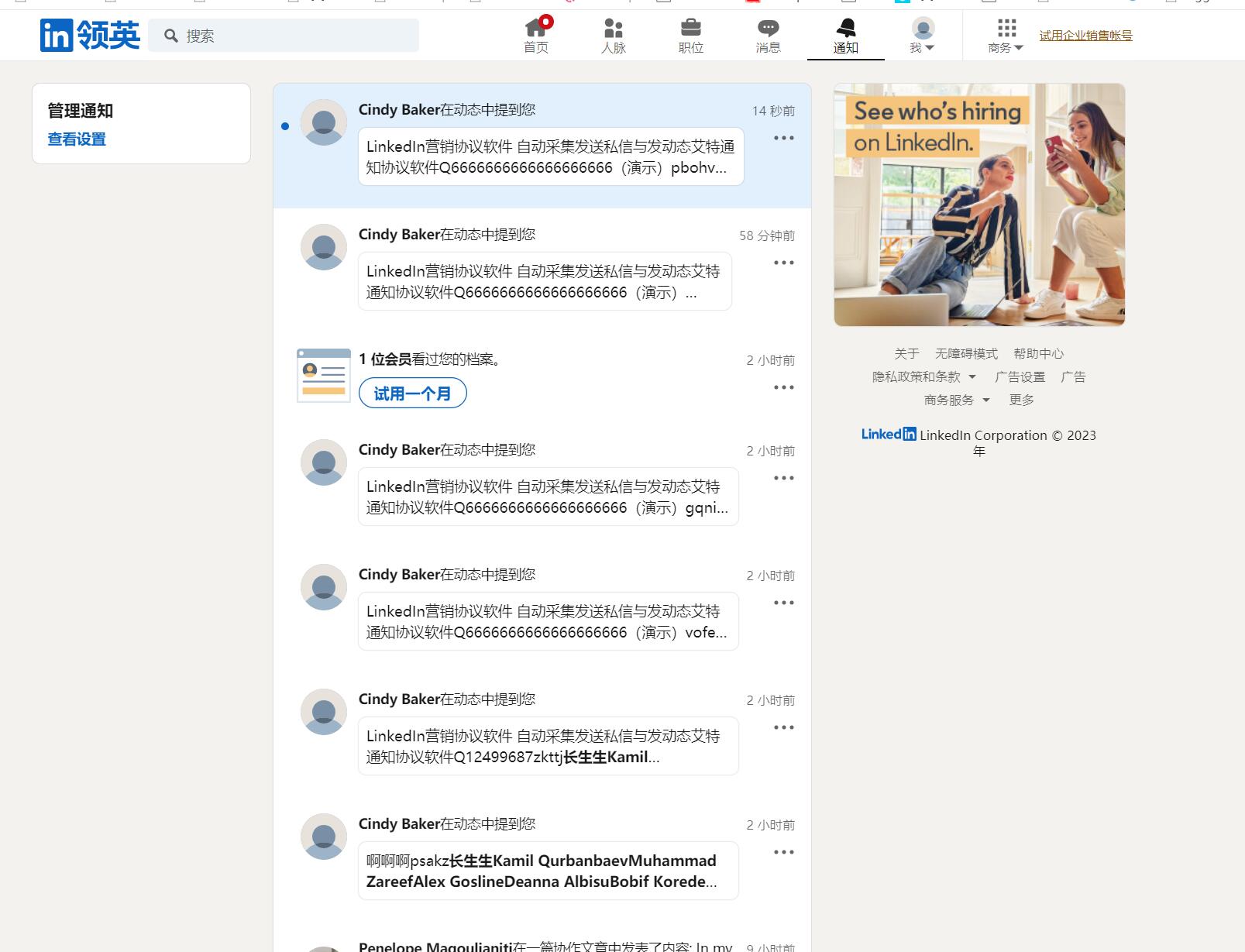
Task: Click the LinkedIn 领英 logo
Action: pos(90,35)
